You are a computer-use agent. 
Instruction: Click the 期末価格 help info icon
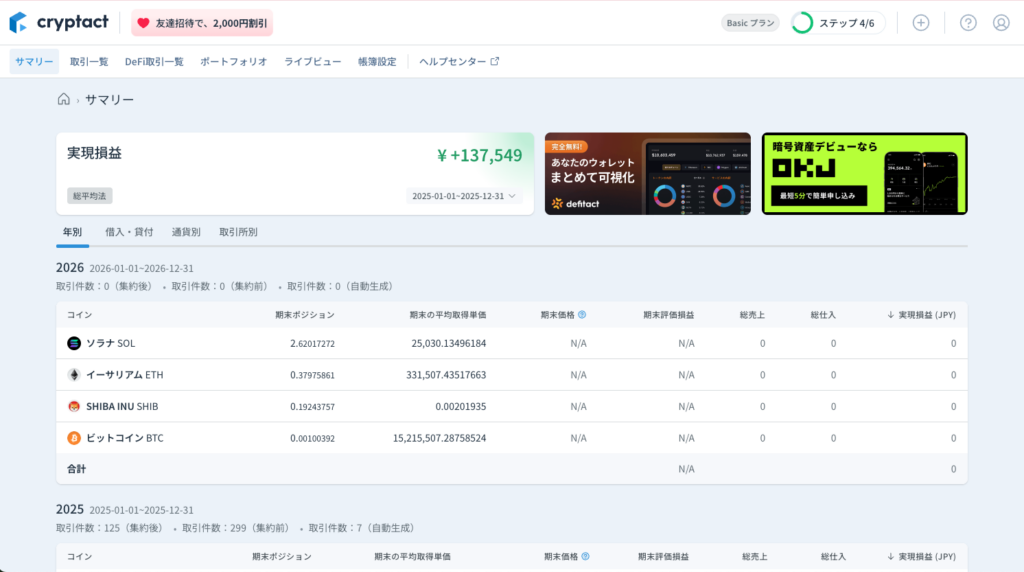582,314
